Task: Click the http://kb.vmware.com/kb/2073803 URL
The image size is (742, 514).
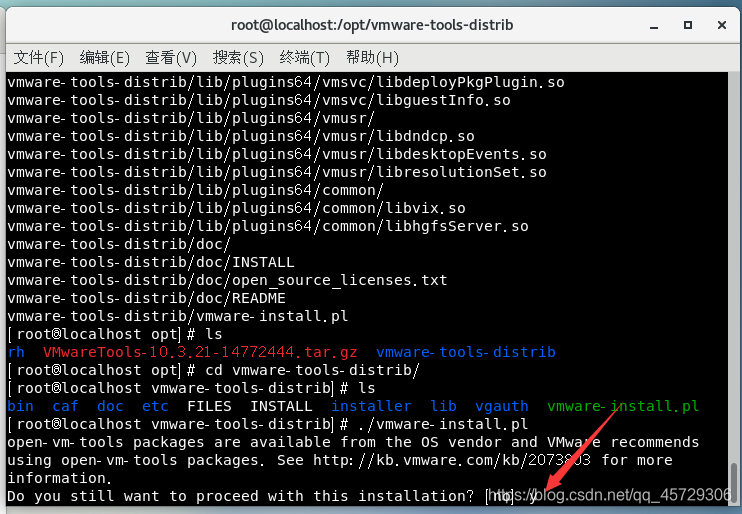Action: tap(452, 460)
